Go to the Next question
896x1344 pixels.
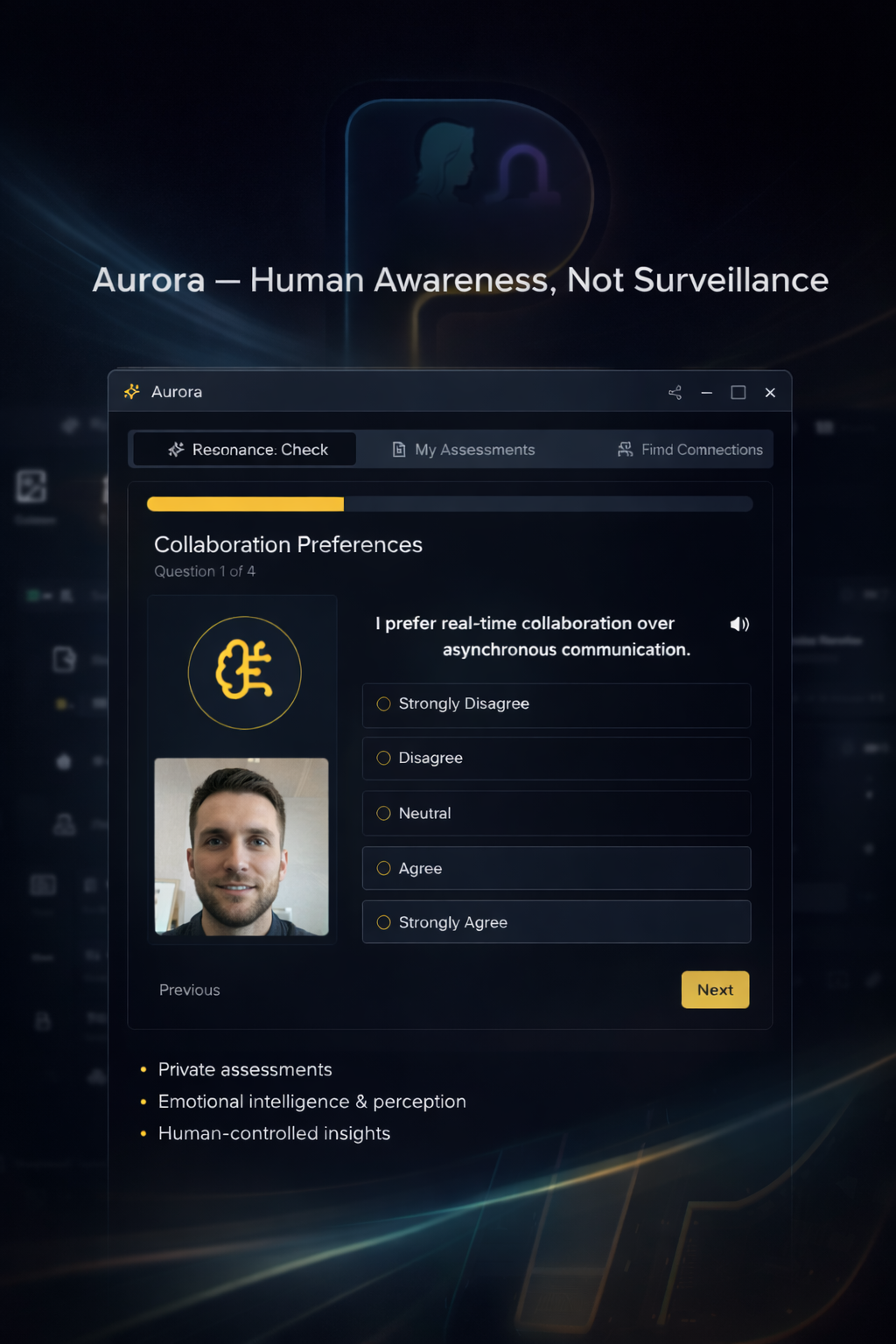715,990
